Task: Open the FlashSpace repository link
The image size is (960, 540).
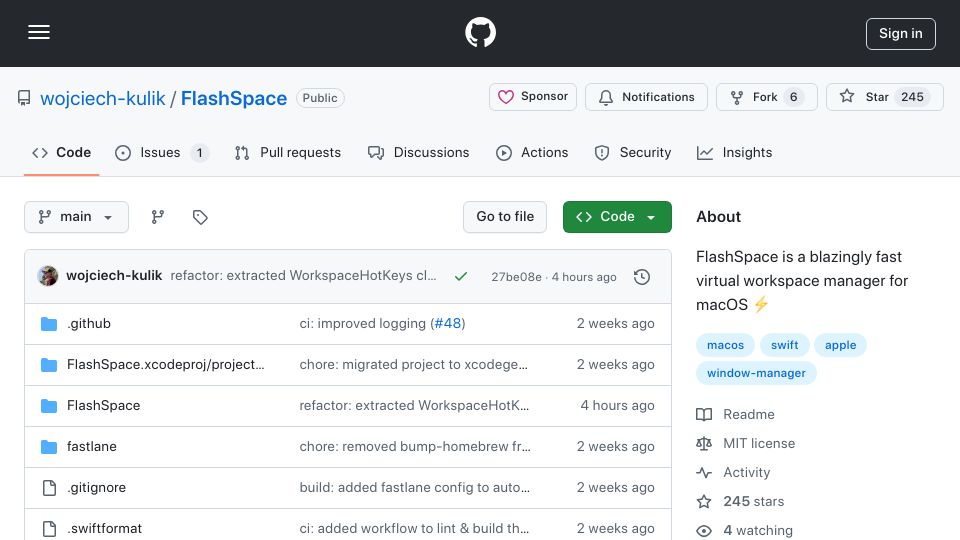Action: [x=234, y=98]
